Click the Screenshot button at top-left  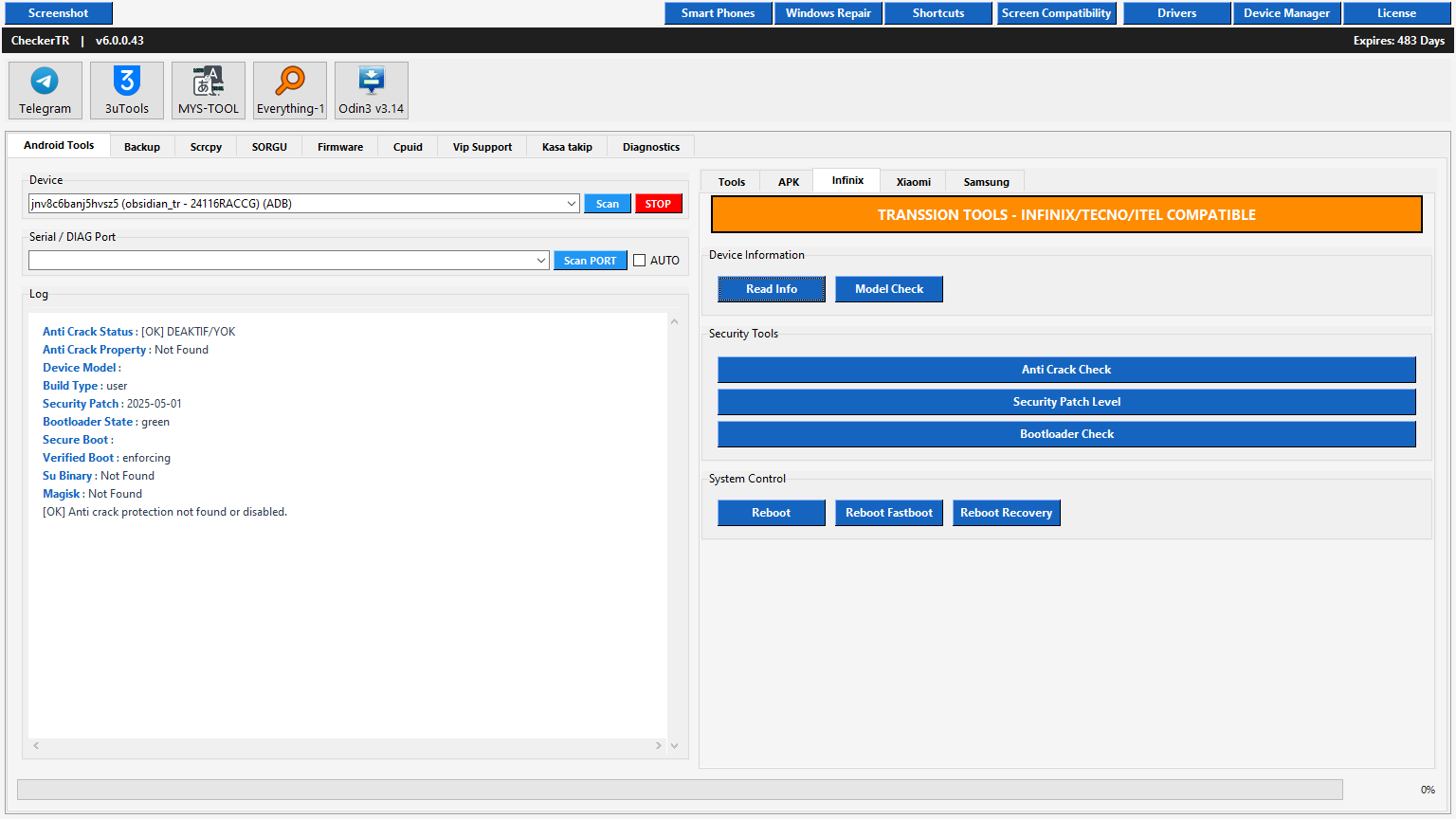[59, 13]
